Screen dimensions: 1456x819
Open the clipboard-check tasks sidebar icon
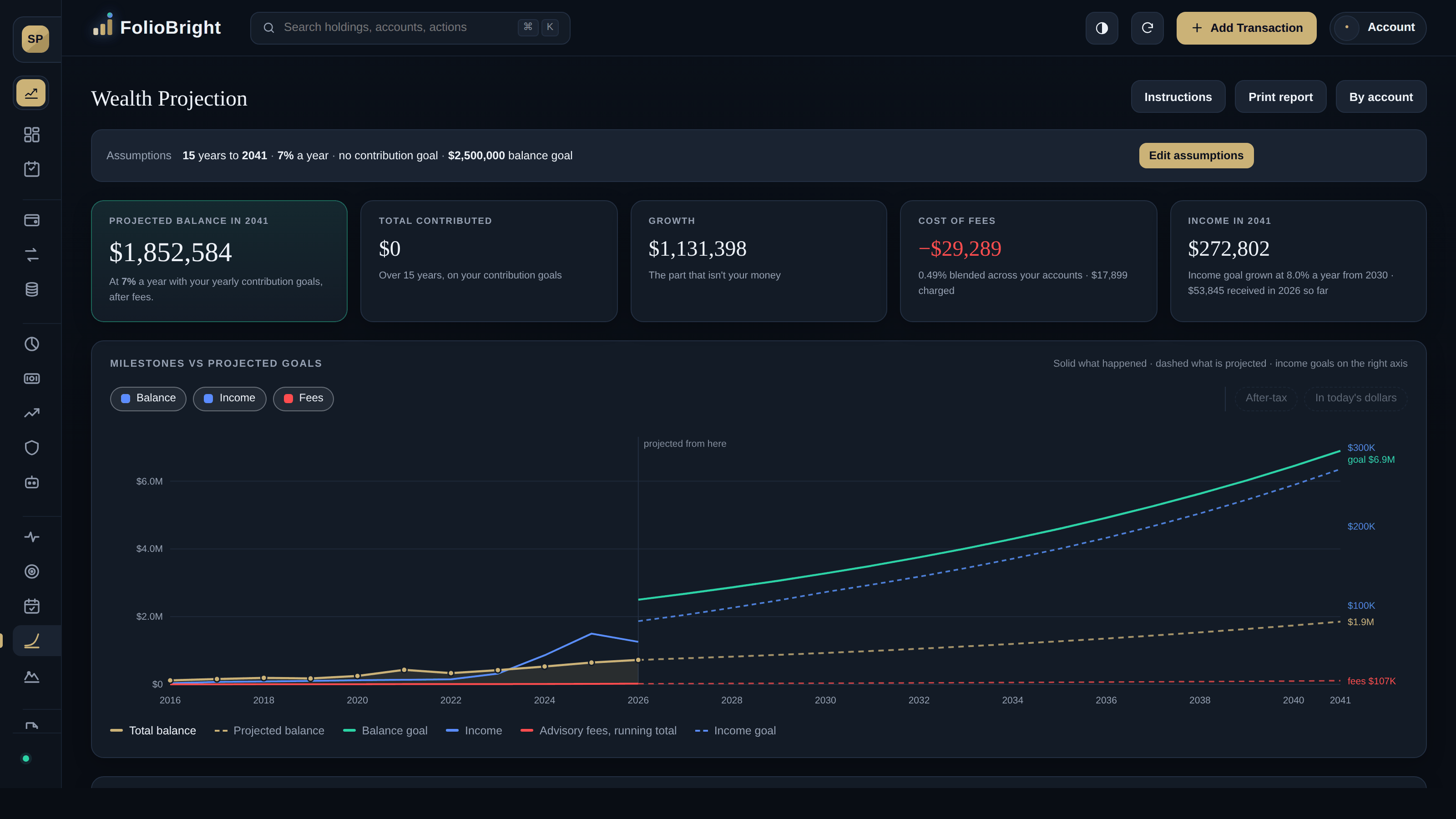coord(32,169)
